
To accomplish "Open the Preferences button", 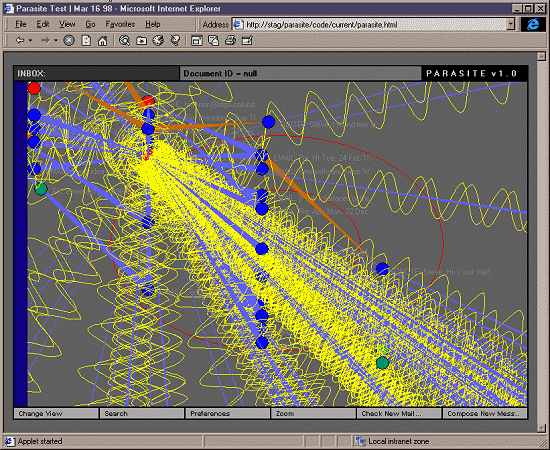I will click(228, 414).
